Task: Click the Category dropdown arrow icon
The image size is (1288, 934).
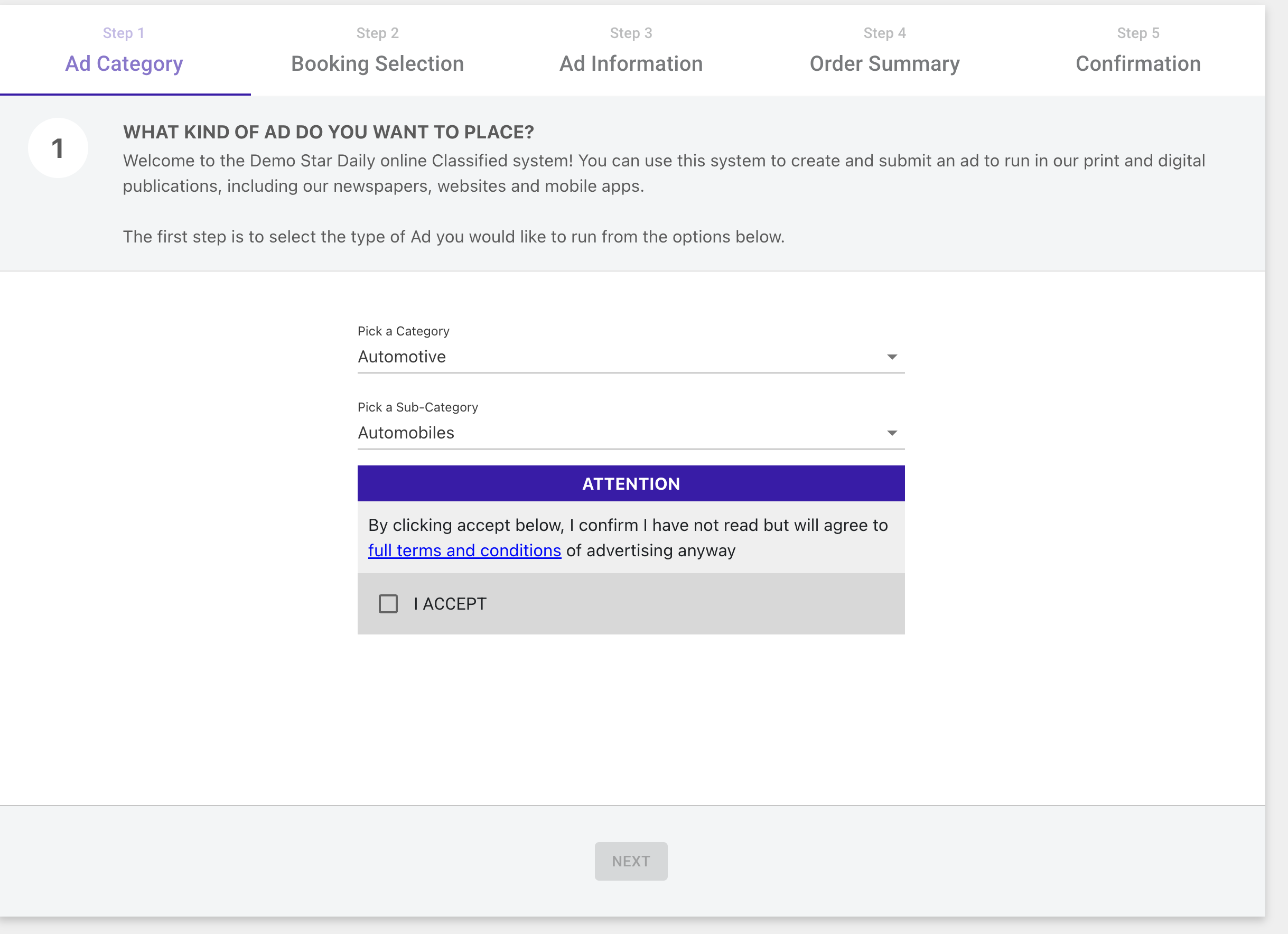Action: pyautogui.click(x=892, y=357)
